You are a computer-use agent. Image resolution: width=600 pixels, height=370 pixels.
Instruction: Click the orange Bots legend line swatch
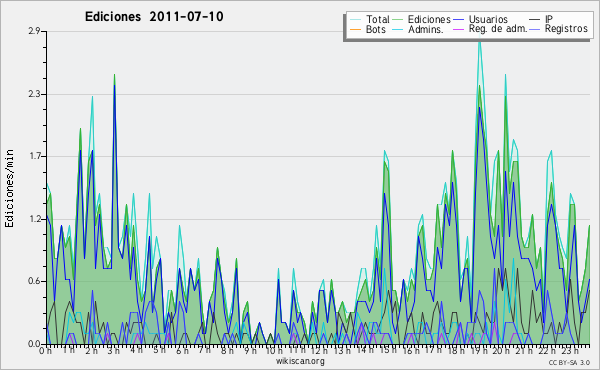(x=355, y=29)
